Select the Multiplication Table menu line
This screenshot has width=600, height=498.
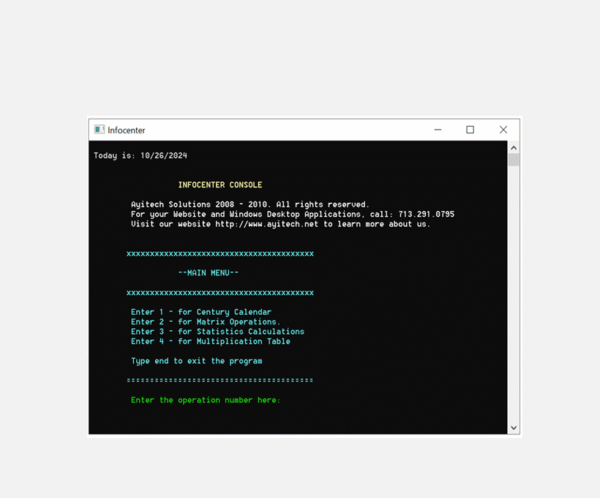pyautogui.click(x=210, y=342)
